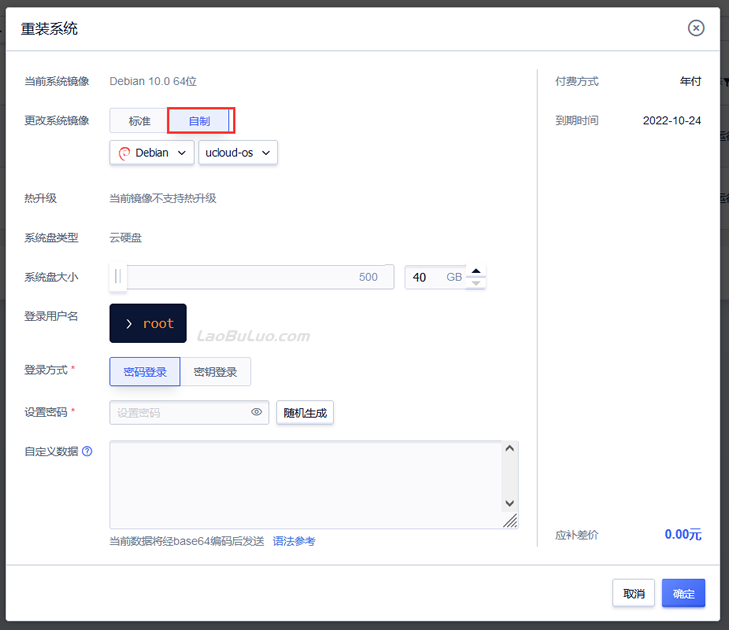Click inside the custom data textarea
729x630 pixels.
pyautogui.click(x=305, y=484)
